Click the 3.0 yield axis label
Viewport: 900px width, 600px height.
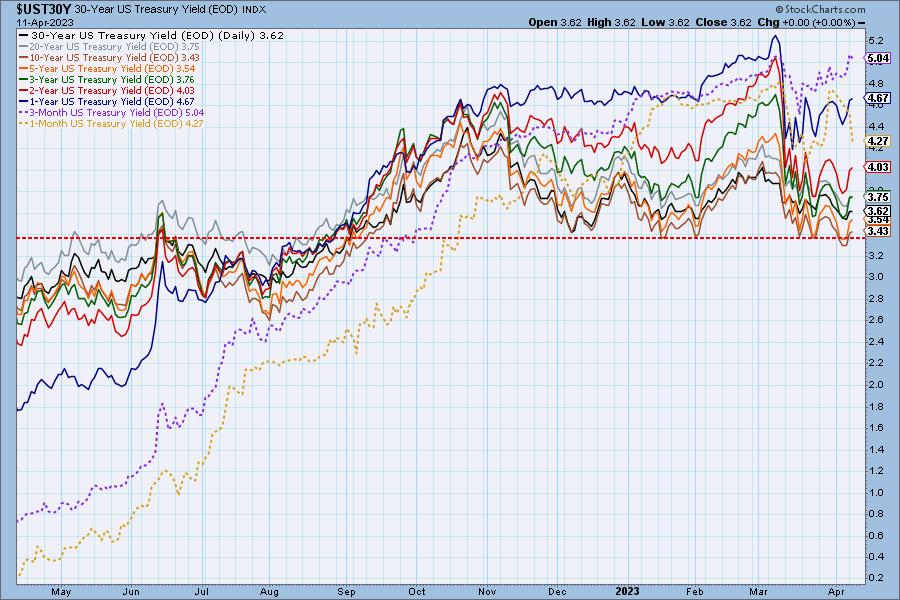pyautogui.click(x=876, y=277)
